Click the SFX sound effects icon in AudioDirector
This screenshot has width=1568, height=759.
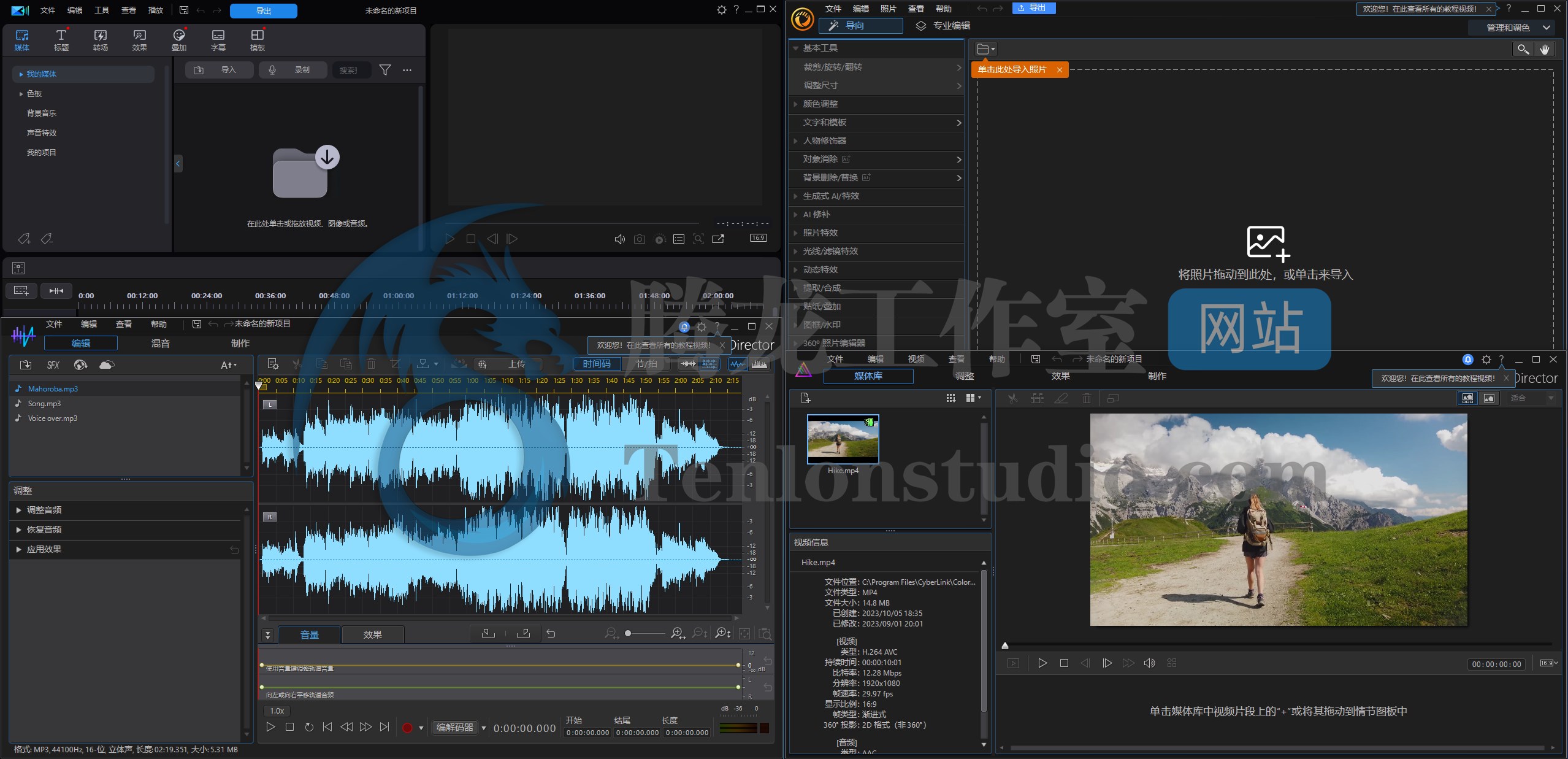pos(53,365)
